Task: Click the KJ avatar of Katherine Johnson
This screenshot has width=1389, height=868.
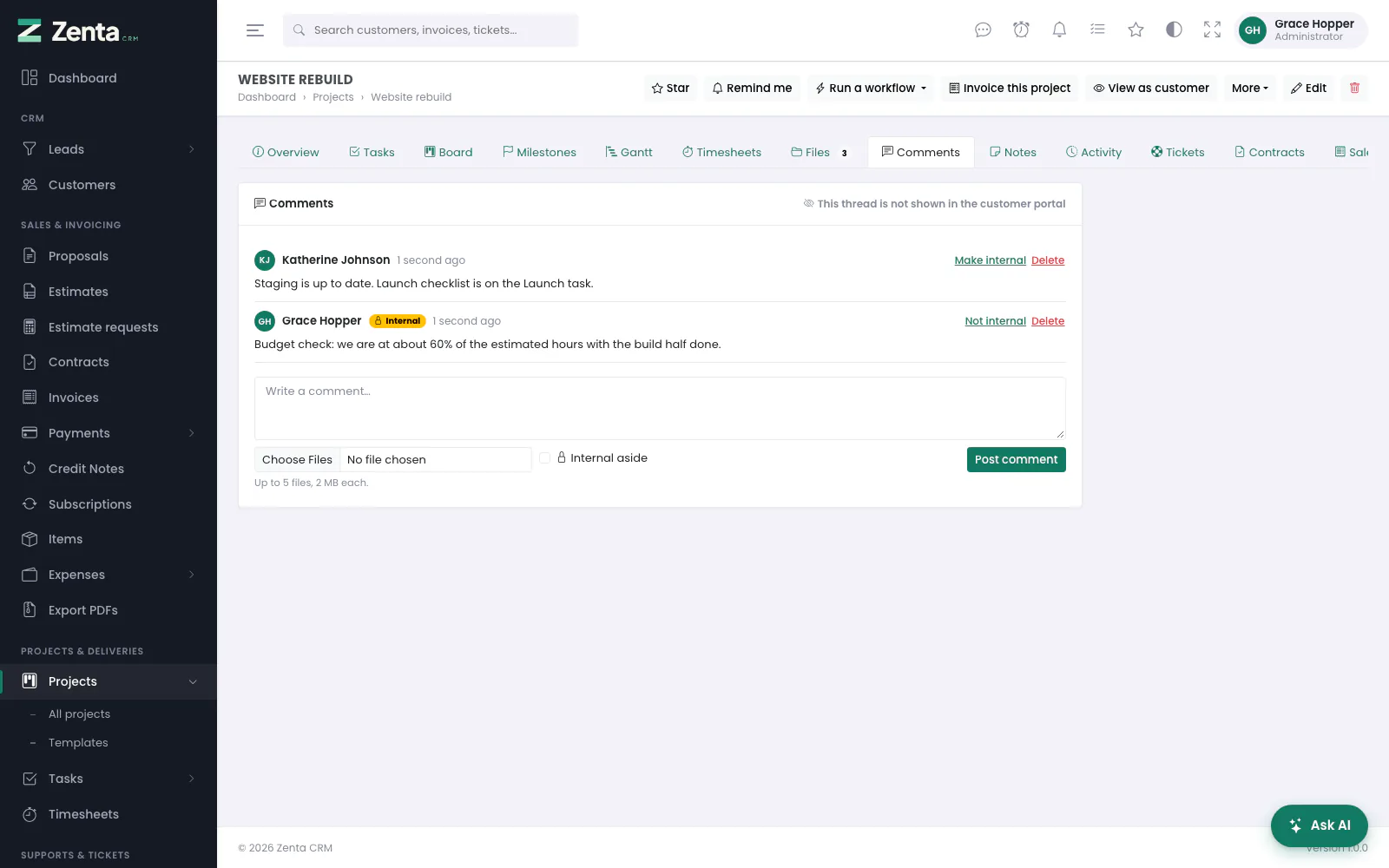Action: (x=265, y=260)
